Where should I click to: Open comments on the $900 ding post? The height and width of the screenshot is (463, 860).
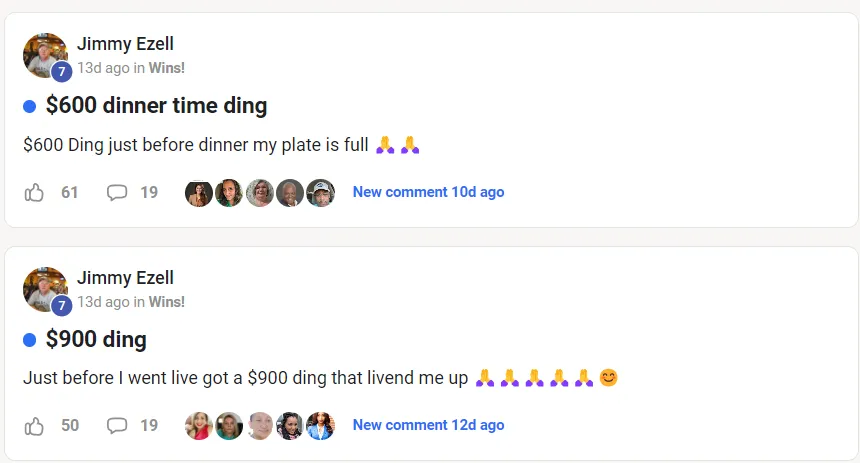[117, 425]
